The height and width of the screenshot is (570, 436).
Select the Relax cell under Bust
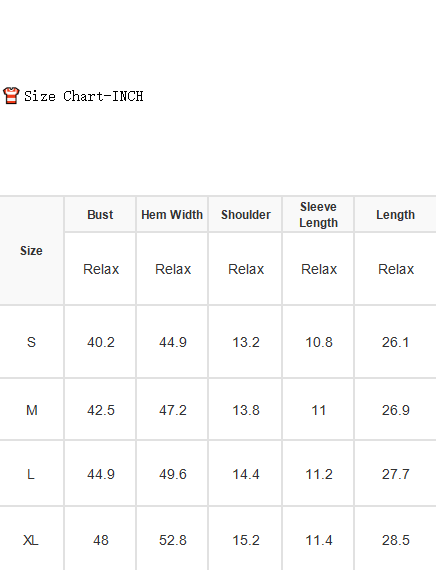[101, 269]
